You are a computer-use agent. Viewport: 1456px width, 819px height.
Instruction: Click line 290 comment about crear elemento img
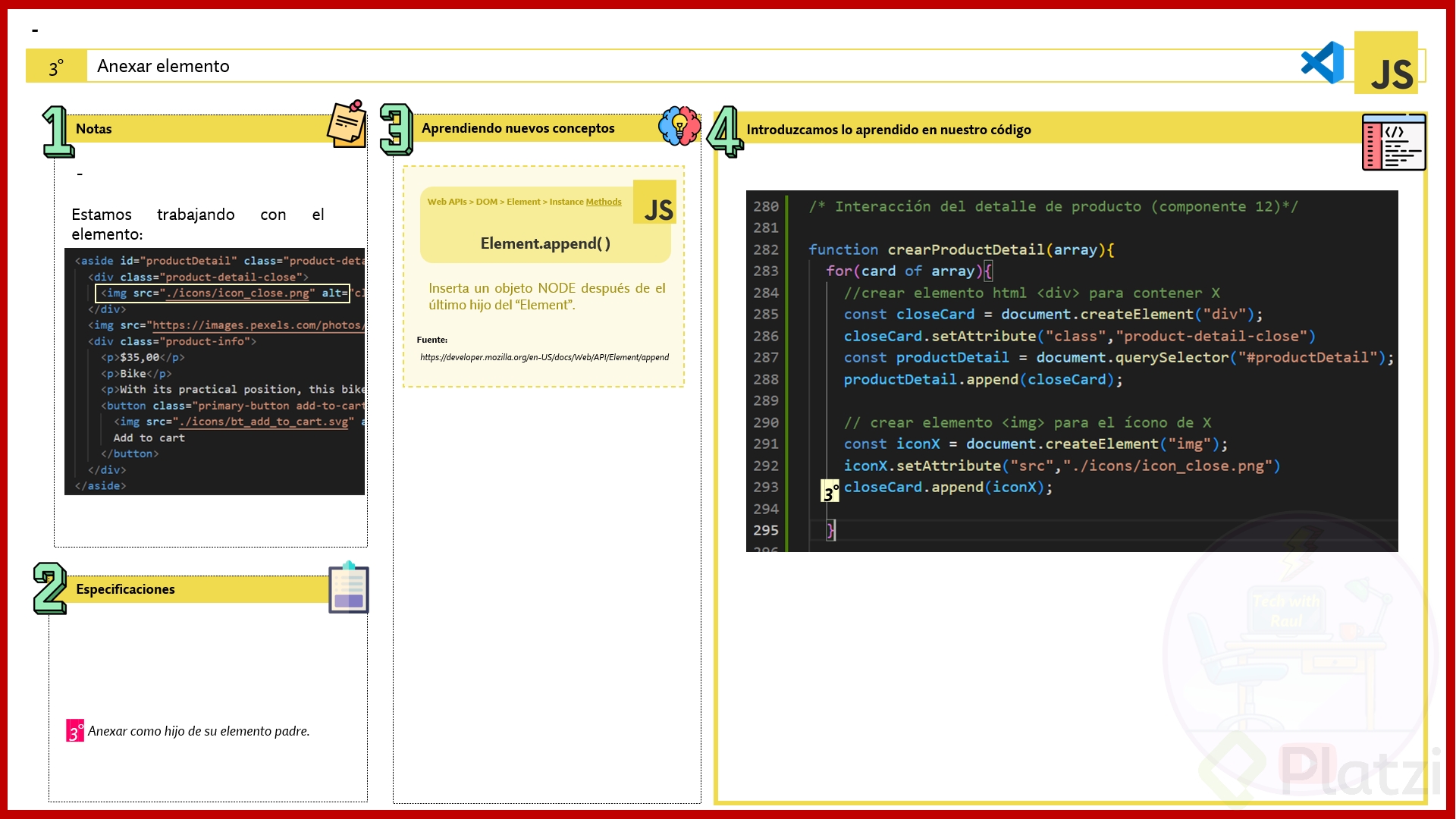pos(1028,422)
